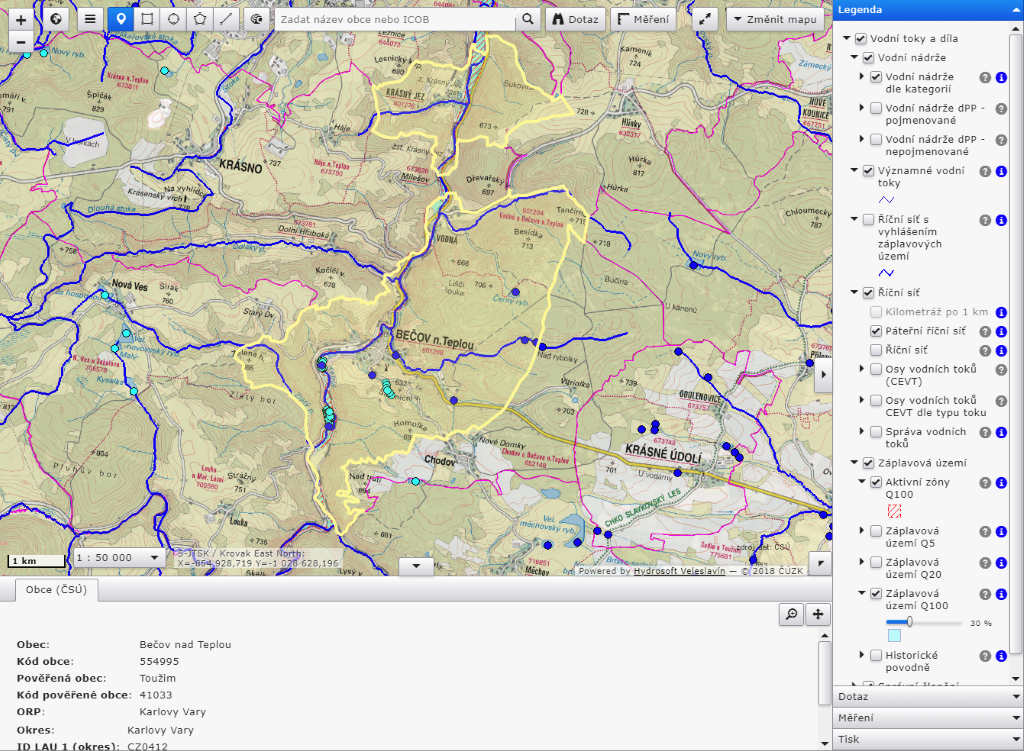The width and height of the screenshot is (1024, 751).
Task: Open the Hydrosoft Veleslavín link
Action: coord(679,571)
